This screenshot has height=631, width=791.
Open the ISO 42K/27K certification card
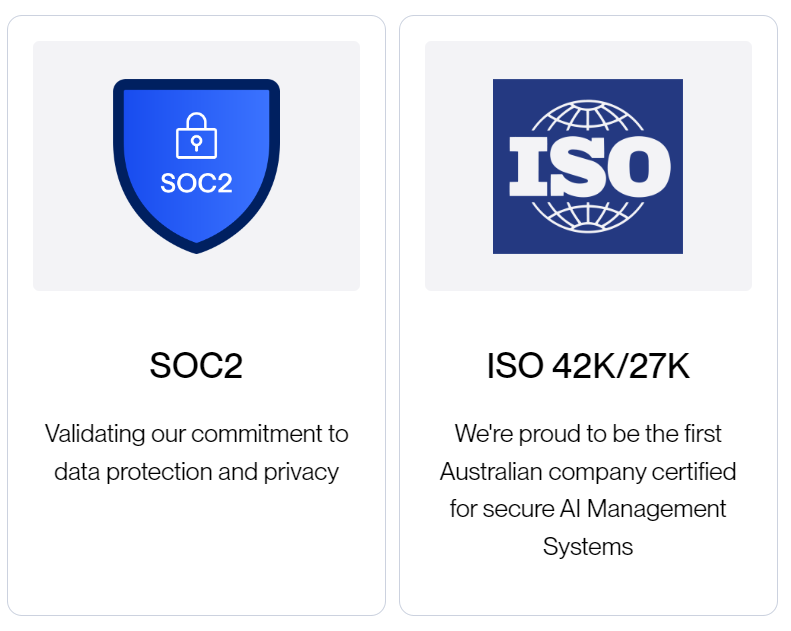588,315
